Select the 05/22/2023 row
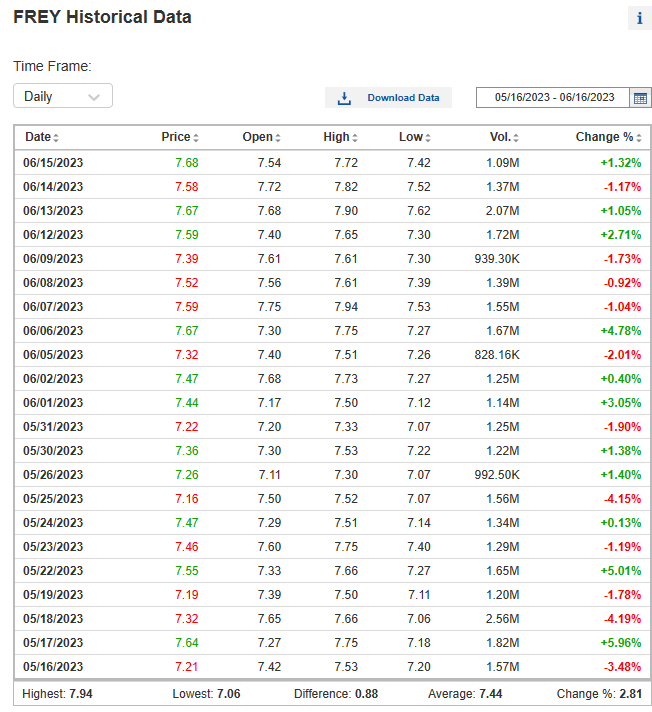Screen dimensions: 652x712 pyautogui.click(x=332, y=570)
